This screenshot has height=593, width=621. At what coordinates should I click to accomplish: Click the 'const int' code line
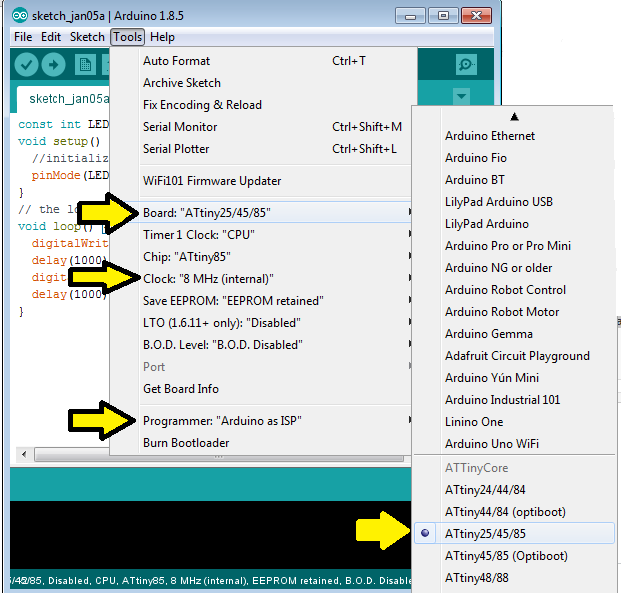[x=63, y=124]
